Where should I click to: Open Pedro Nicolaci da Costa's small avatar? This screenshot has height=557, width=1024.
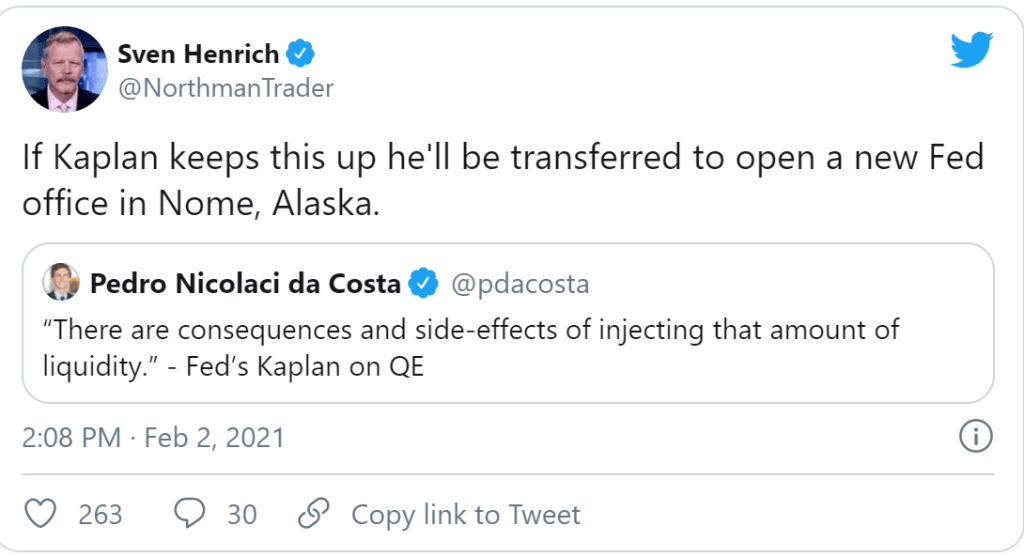(x=61, y=283)
